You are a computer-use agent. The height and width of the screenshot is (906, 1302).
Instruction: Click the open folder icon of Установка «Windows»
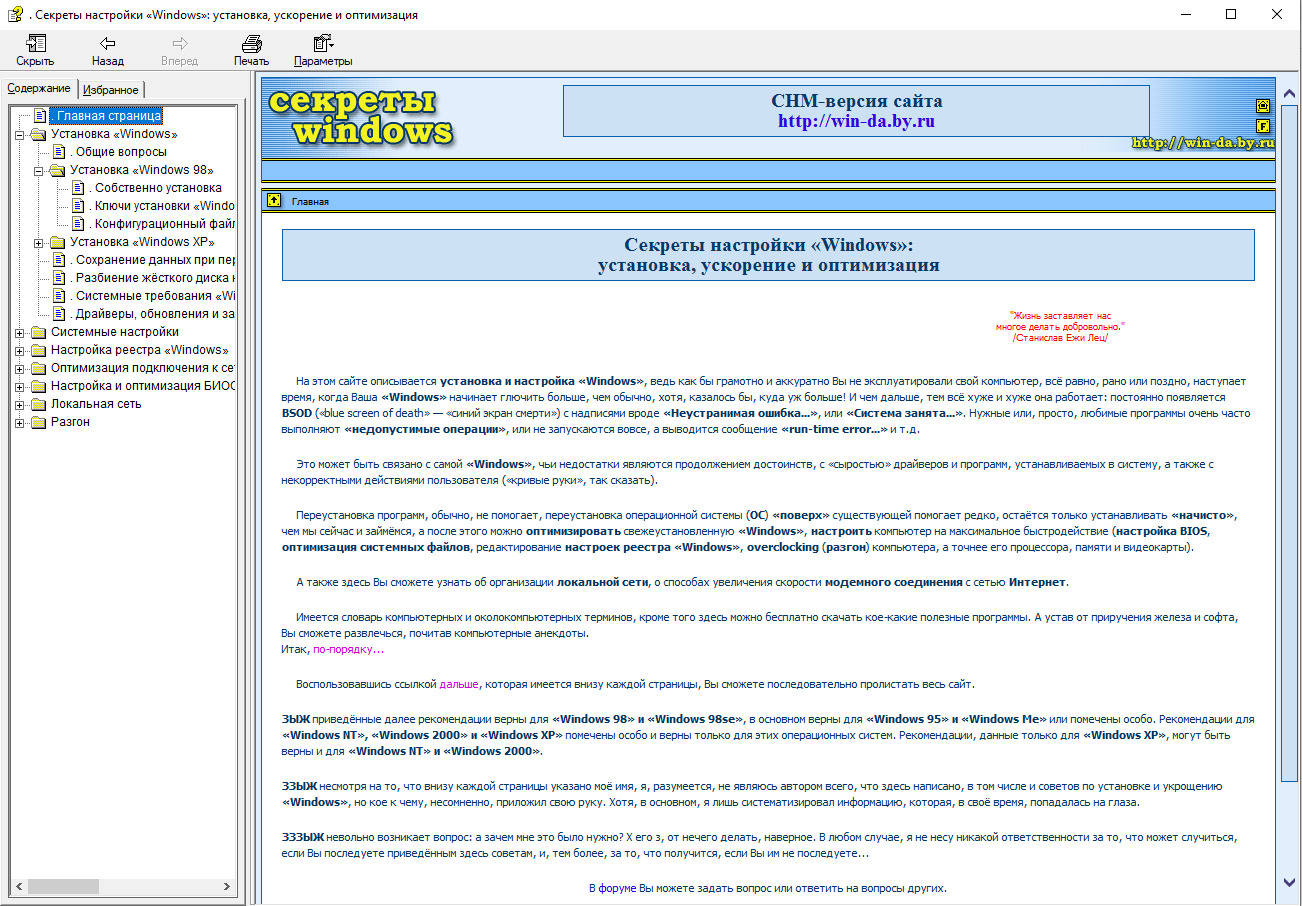40,134
